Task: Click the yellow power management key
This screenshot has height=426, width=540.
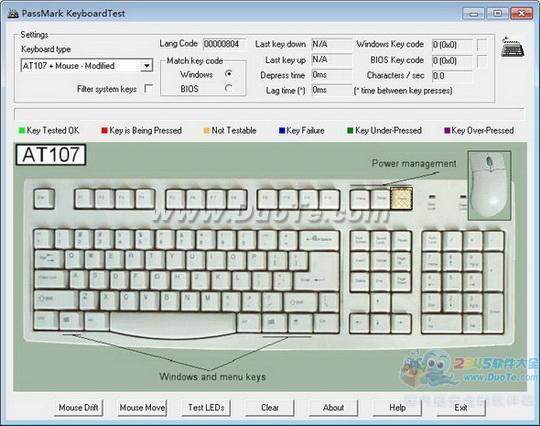Action: pyautogui.click(x=401, y=199)
